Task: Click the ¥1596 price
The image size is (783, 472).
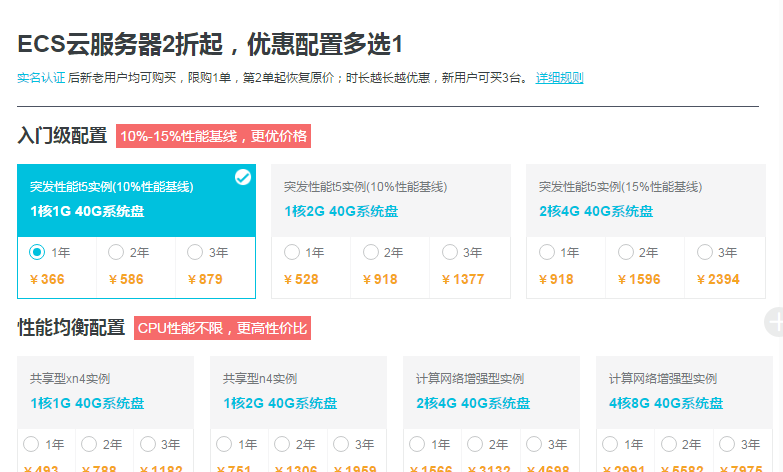Action: tap(639, 279)
